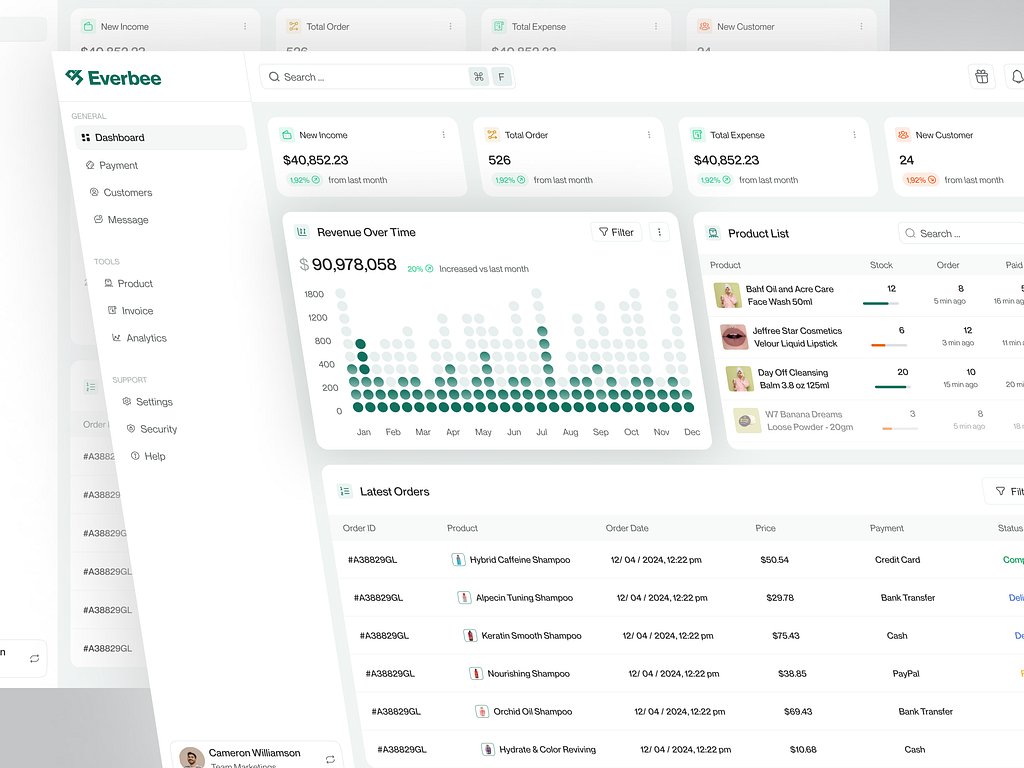
Task: Click the Orchid Oil Shampoo product icon
Action: 482,711
